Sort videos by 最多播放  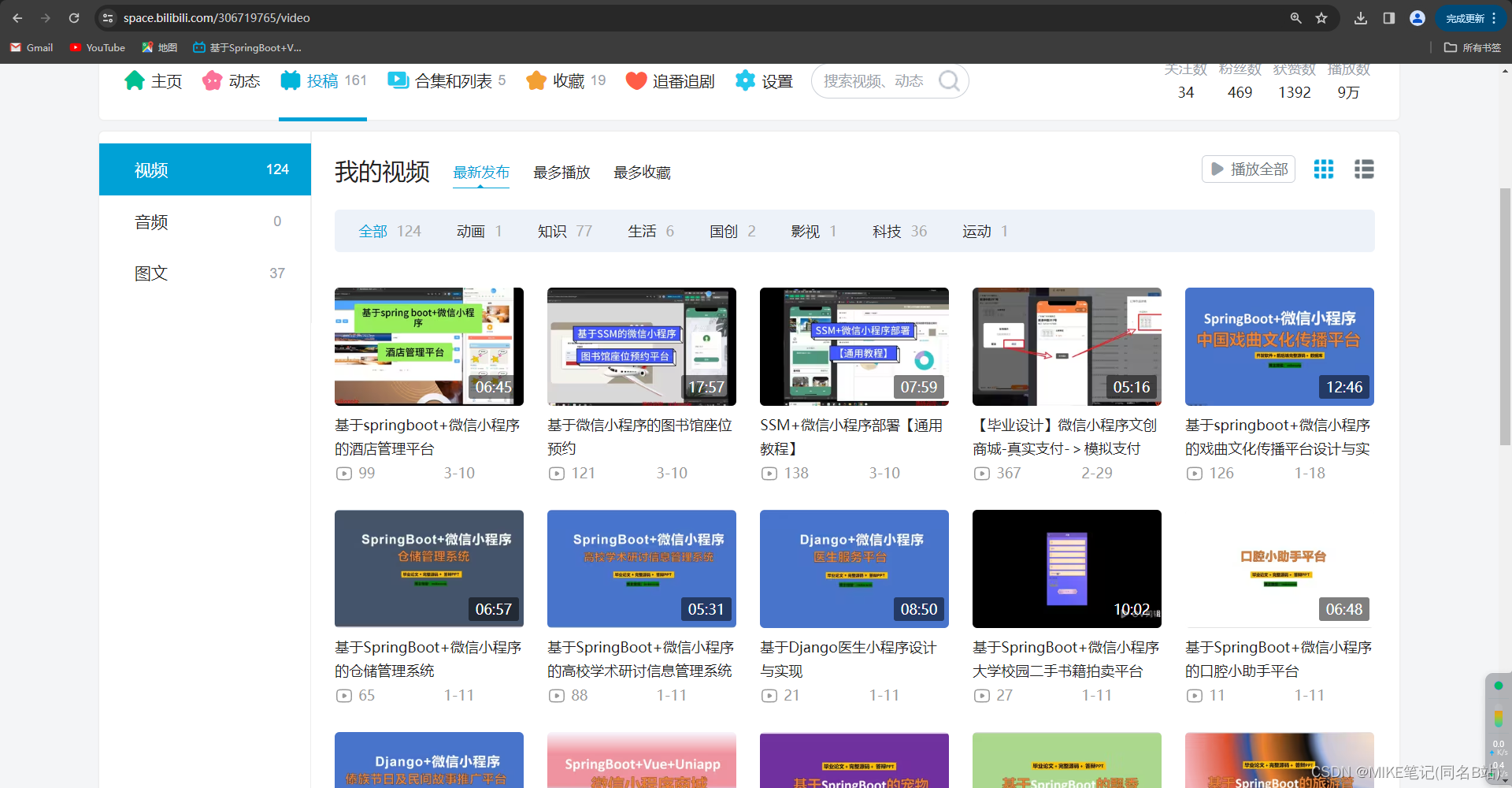pos(561,172)
